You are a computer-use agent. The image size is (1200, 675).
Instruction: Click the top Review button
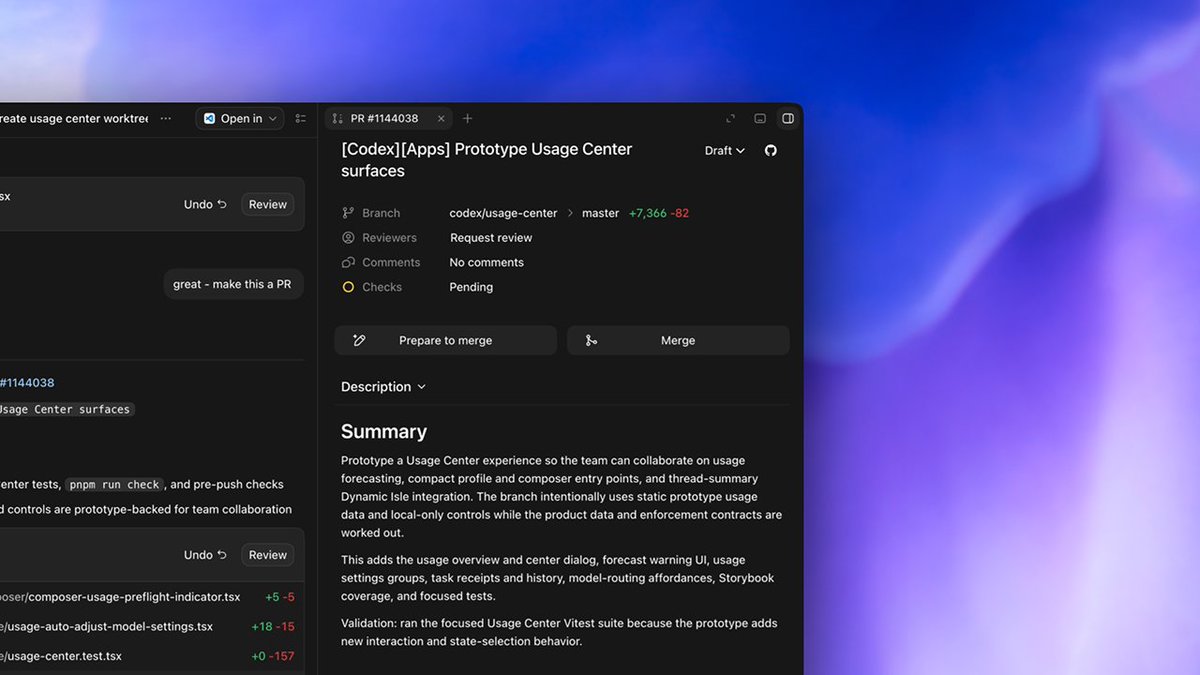[268, 204]
